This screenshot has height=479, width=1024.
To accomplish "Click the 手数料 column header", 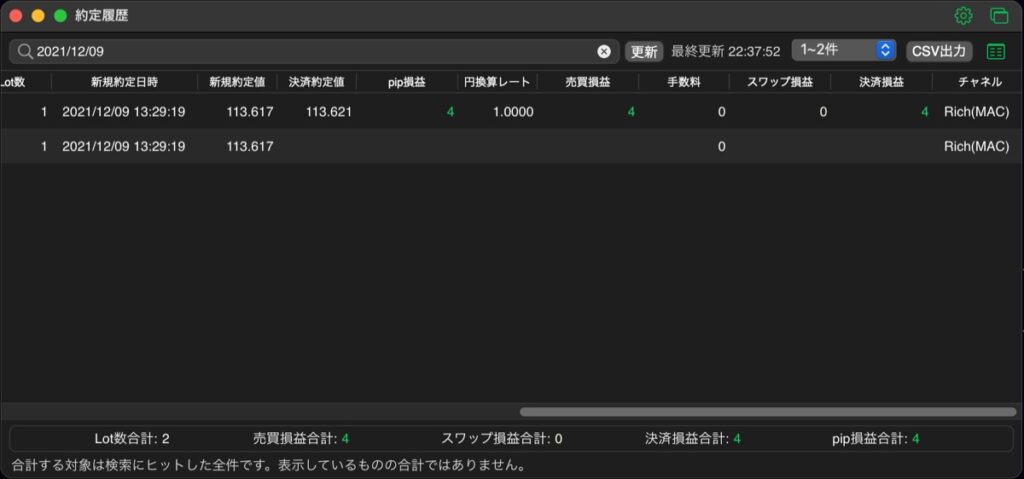I will click(x=684, y=82).
